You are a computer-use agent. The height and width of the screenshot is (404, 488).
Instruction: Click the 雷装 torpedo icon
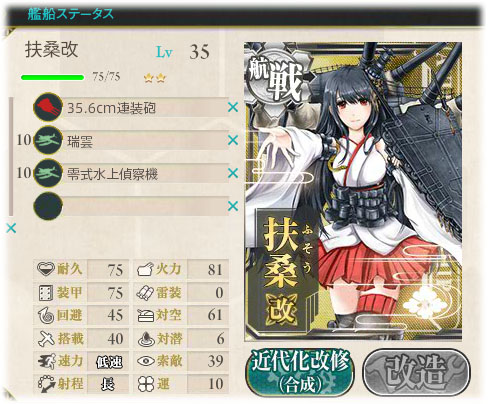(145, 293)
